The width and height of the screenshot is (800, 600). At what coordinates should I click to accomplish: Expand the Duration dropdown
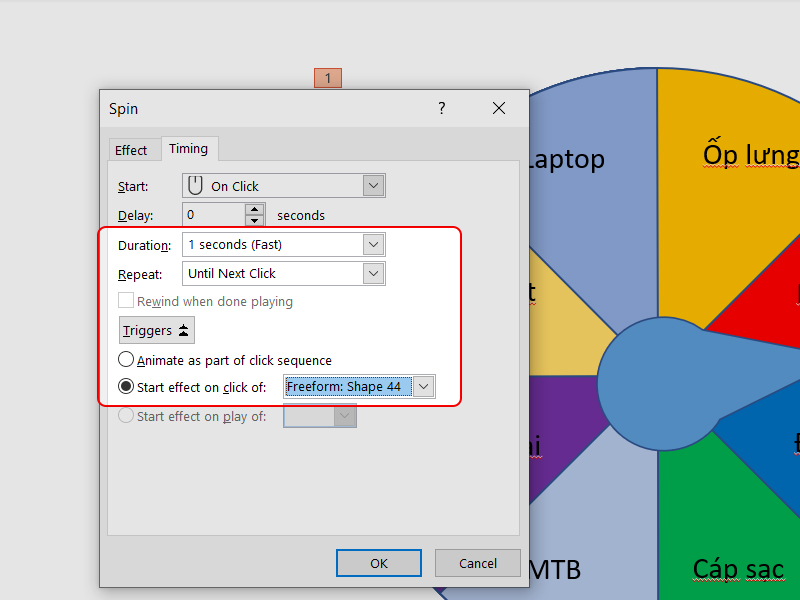[x=374, y=245]
